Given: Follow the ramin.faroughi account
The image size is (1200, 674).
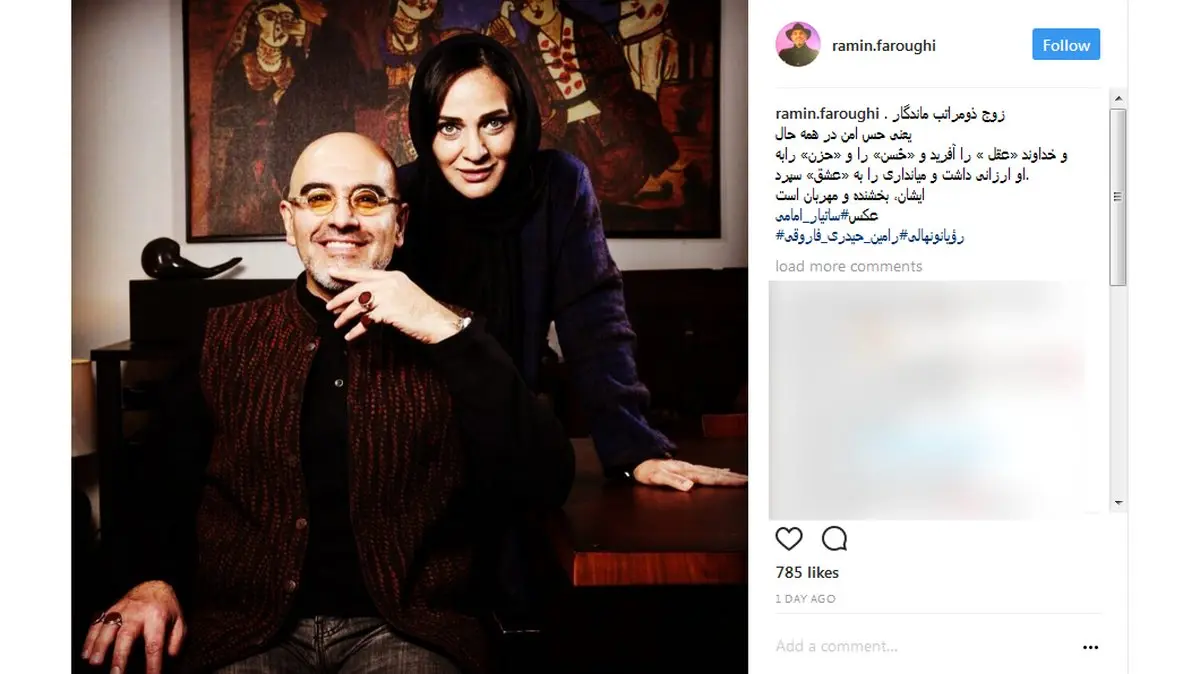Looking at the screenshot, I should (1066, 45).
